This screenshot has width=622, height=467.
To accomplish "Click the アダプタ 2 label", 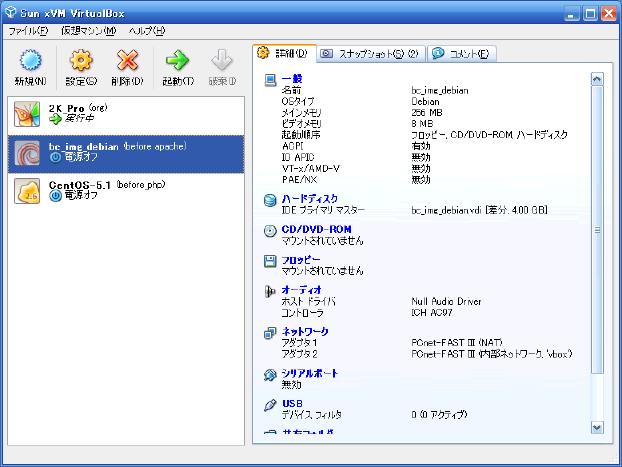I will (x=299, y=354).
